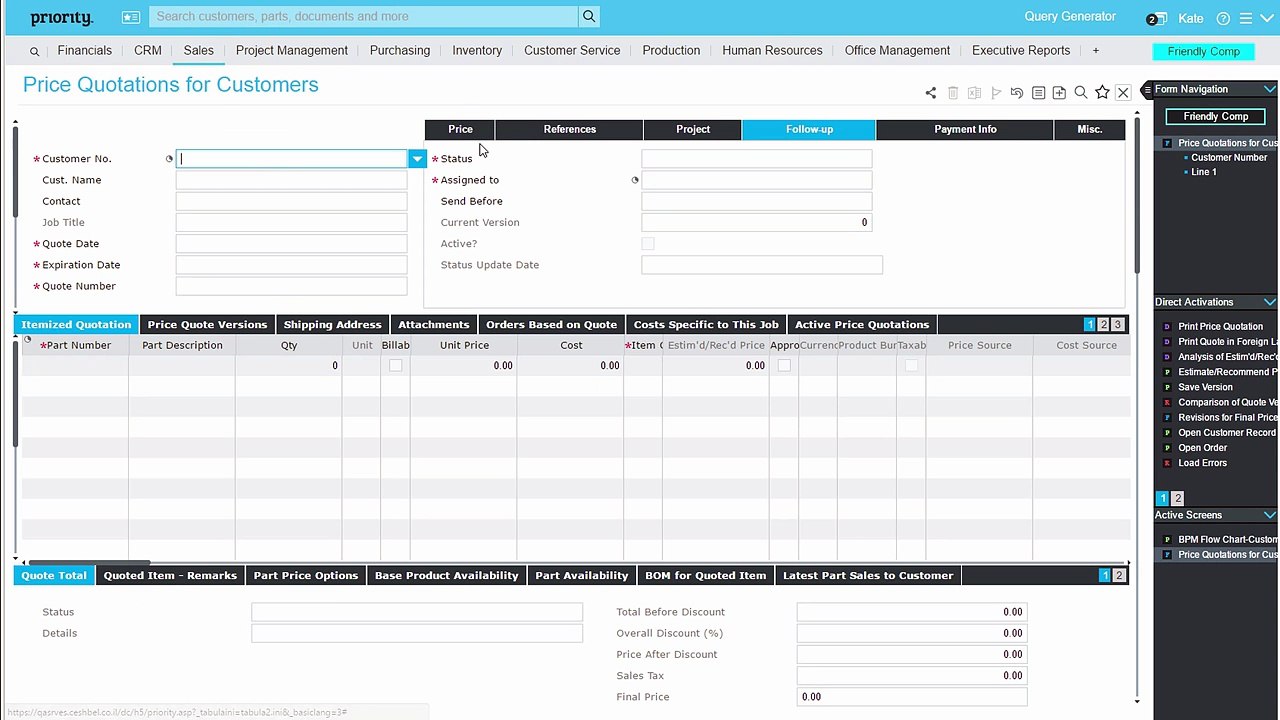Switch to the Payment Info tab

pos(965,129)
